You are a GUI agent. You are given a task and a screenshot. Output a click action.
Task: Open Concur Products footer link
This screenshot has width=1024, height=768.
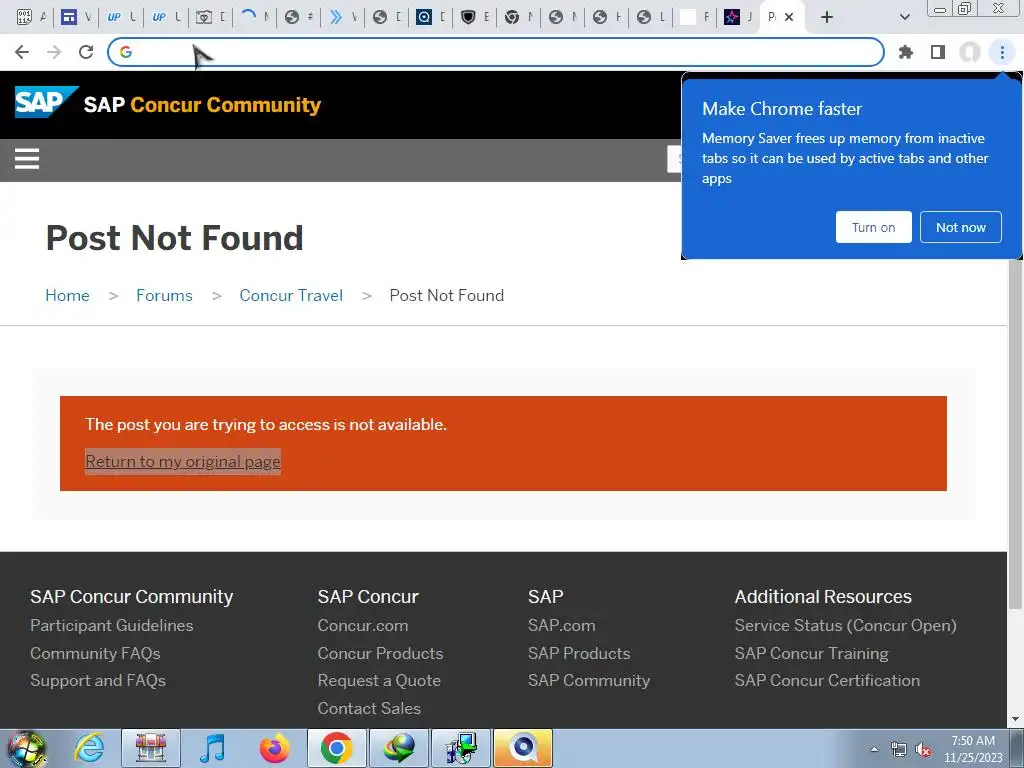click(x=380, y=653)
